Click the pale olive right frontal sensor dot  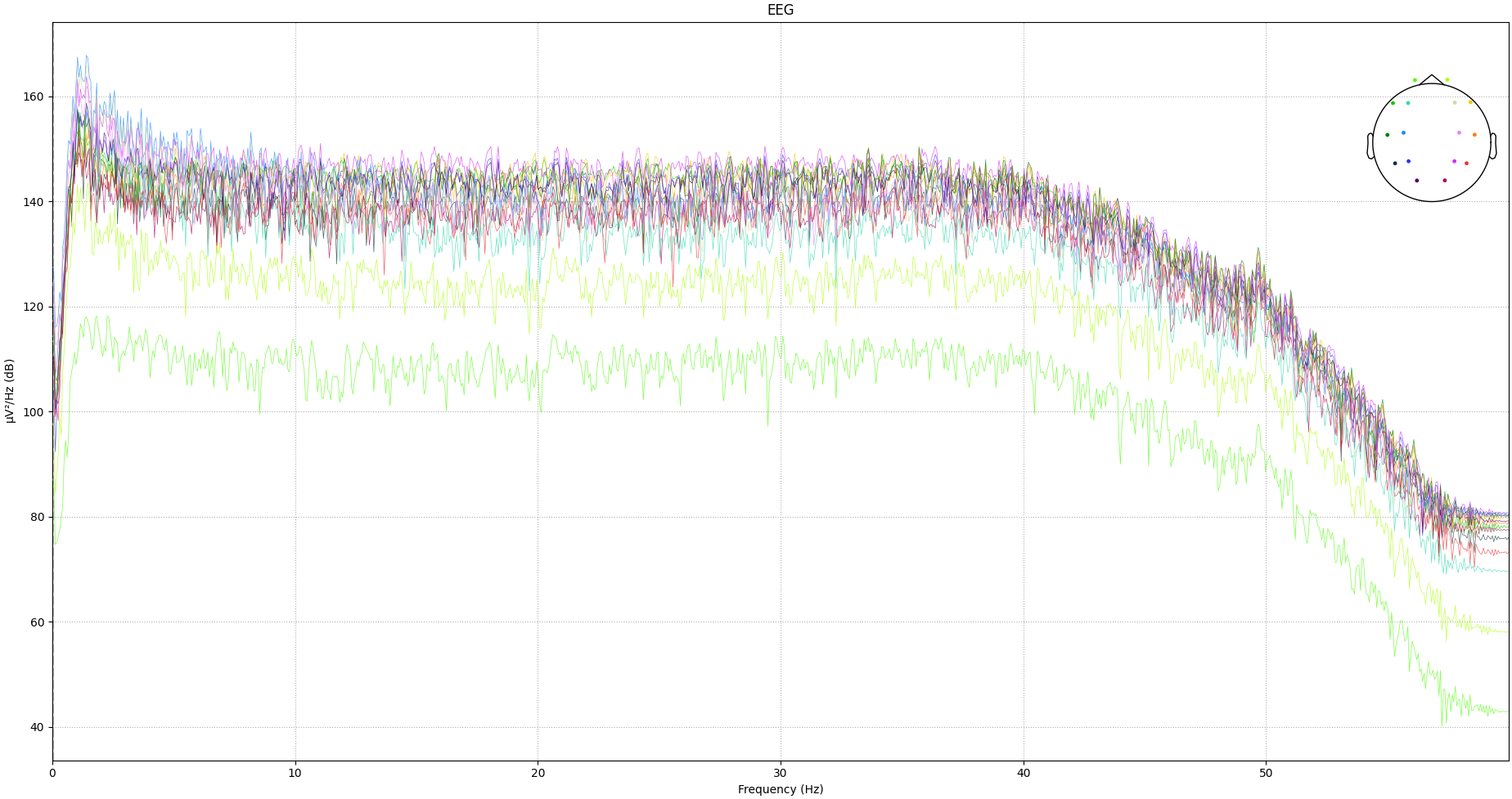[x=1455, y=102]
